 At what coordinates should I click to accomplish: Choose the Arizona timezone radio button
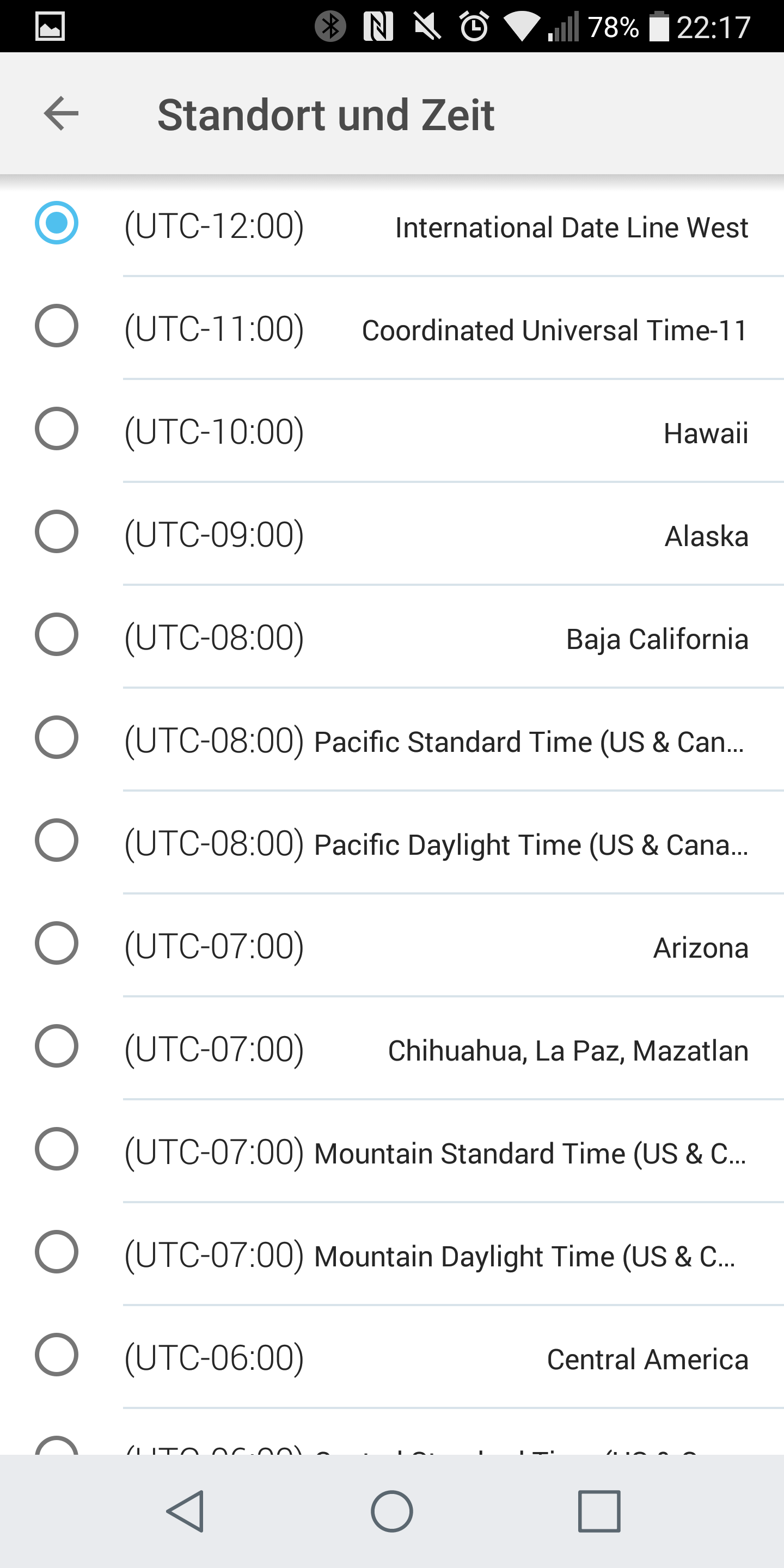point(57,943)
